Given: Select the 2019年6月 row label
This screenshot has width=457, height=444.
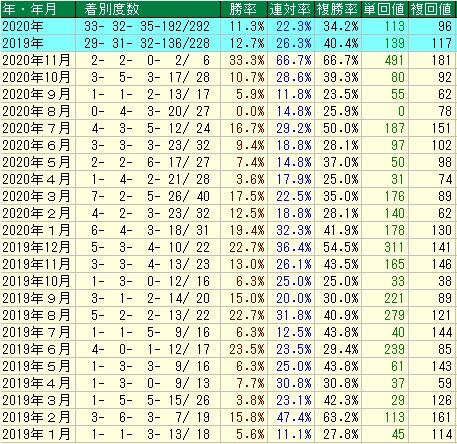Looking at the screenshot, I should pyautogui.click(x=36, y=349).
